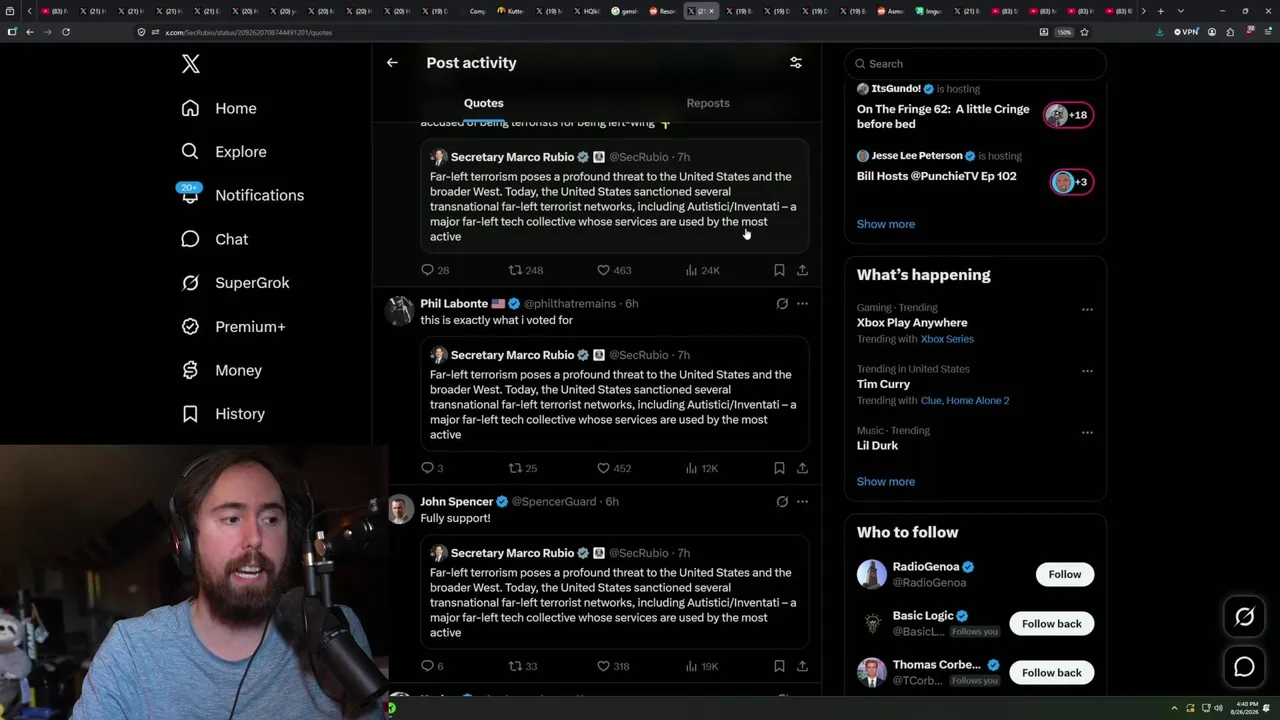The width and height of the screenshot is (1280, 720).
Task: Repost the quote post with 248 reposts
Action: click(526, 270)
